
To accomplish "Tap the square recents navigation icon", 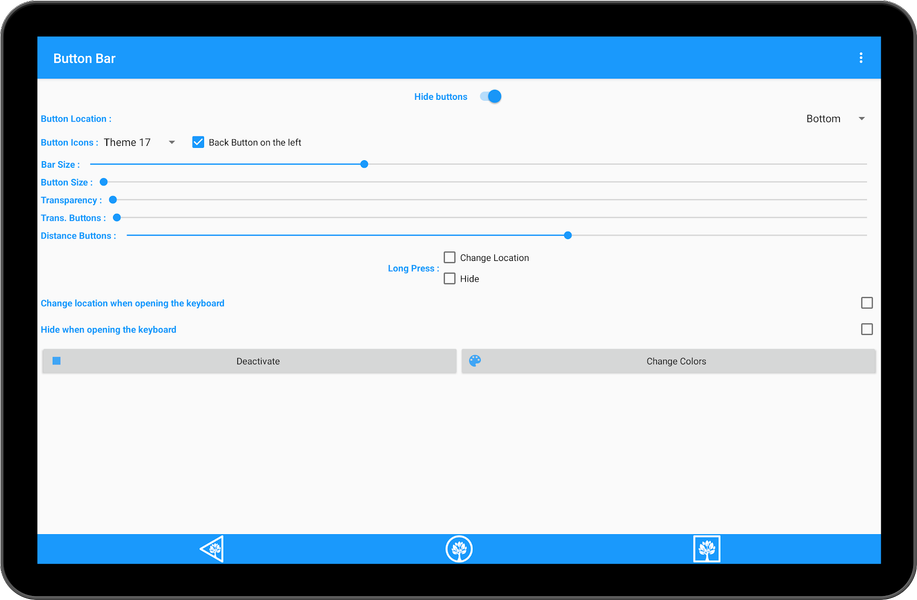I will click(706, 549).
